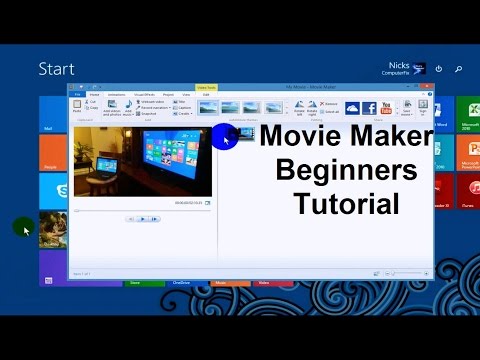This screenshot has width=480, height=360.
Task: Click the Copy icon in Clipboard group
Action: 87,108
